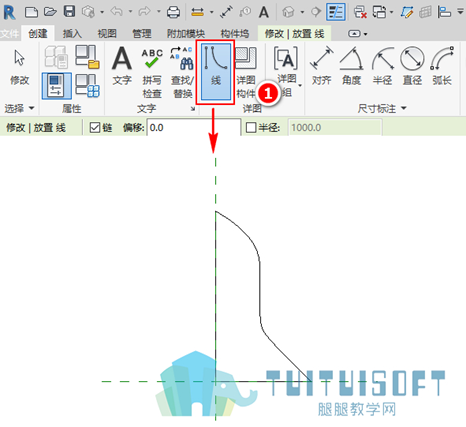Select aligned dimension in quick access toolbar
The image size is (466, 427).
pyautogui.click(x=226, y=12)
